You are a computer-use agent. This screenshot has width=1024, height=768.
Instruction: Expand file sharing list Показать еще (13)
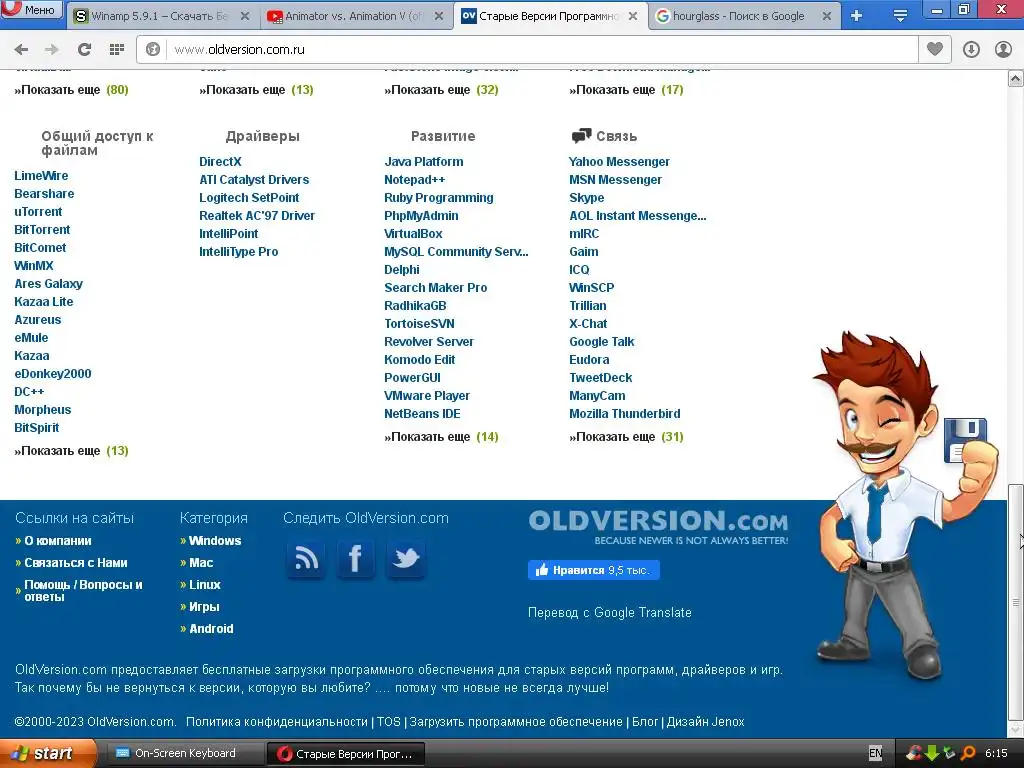(71, 451)
